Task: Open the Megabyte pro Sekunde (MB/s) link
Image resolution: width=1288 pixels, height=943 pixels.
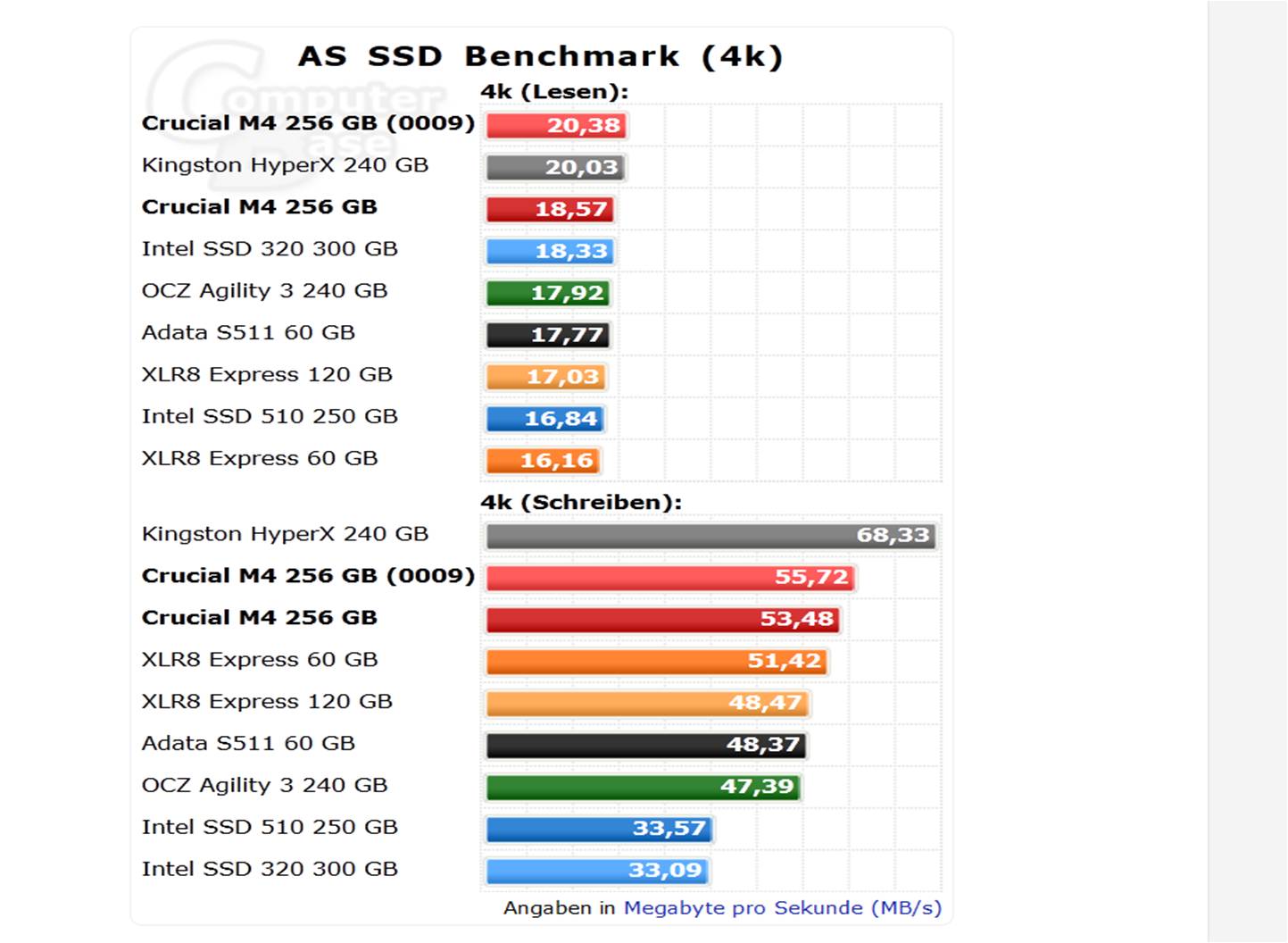Action: [782, 908]
